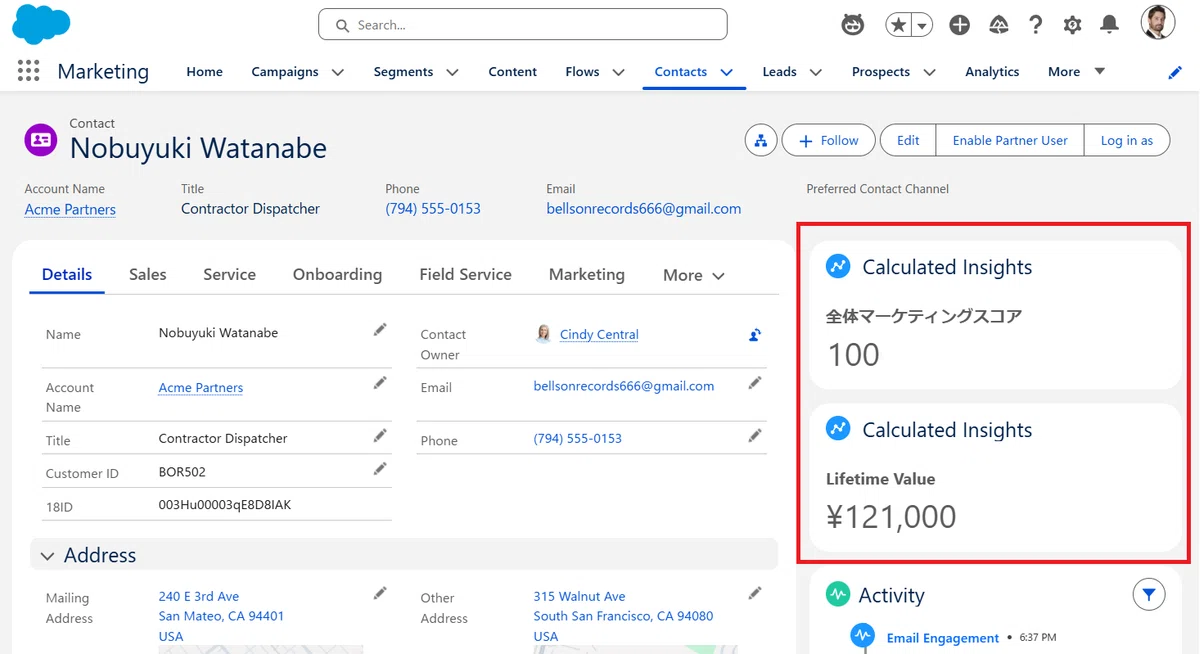This screenshot has width=1200, height=654.
Task: Expand the Campaigns nav dropdown chevron
Action: (338, 72)
